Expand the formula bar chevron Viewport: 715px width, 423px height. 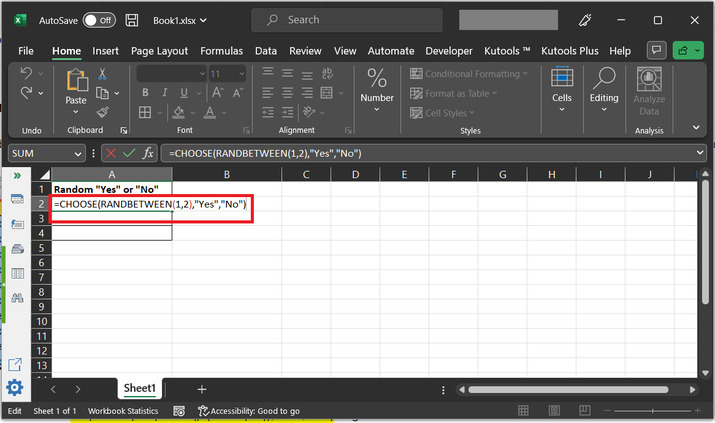coord(699,153)
